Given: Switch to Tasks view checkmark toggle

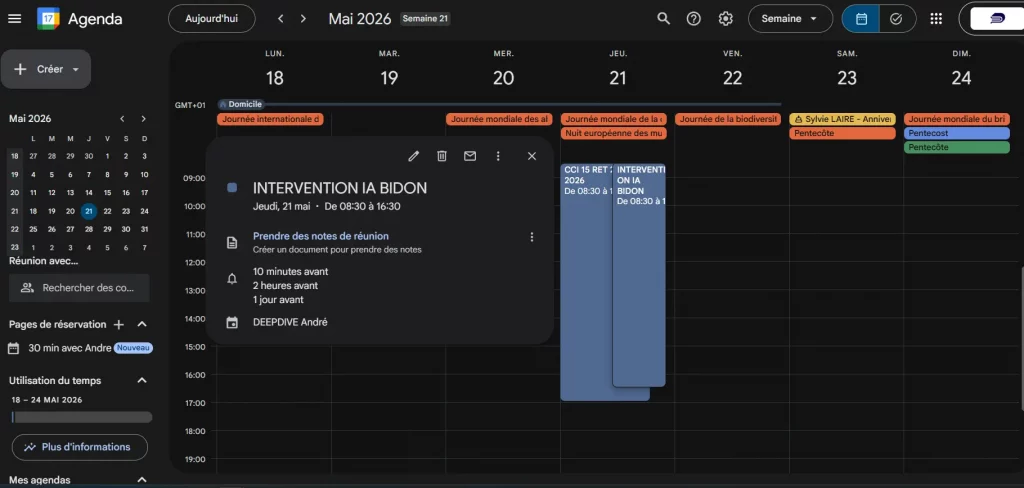Looking at the screenshot, I should [x=896, y=19].
